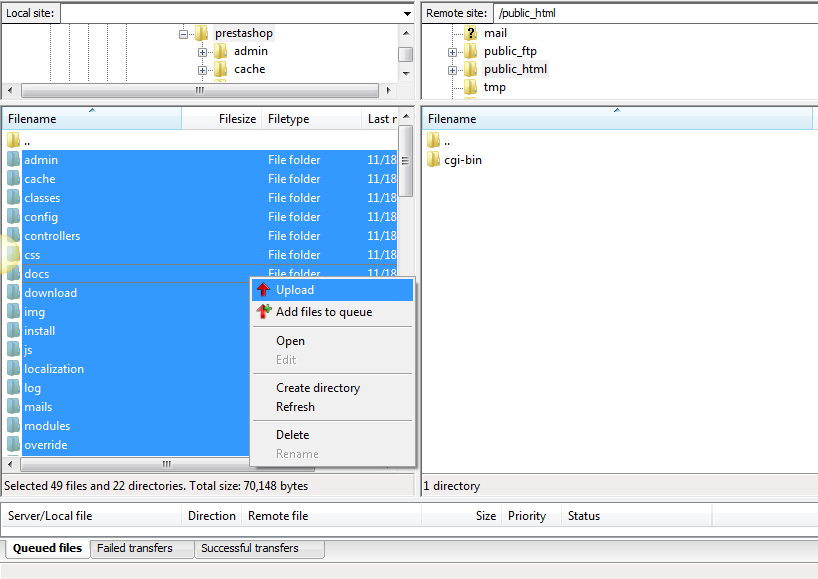Viewport: 818px width, 579px height.
Task: Switch to the Failed transfers tab
Action: pyautogui.click(x=141, y=548)
